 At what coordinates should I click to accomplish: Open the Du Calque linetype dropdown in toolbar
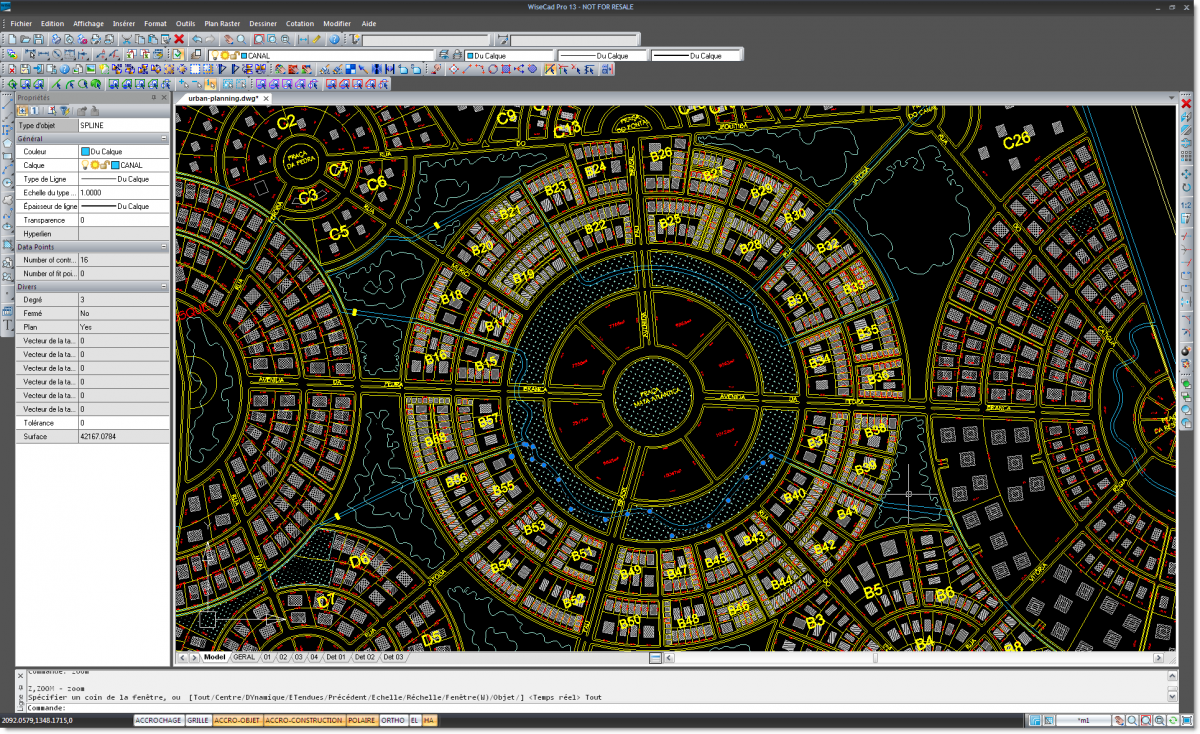602,55
